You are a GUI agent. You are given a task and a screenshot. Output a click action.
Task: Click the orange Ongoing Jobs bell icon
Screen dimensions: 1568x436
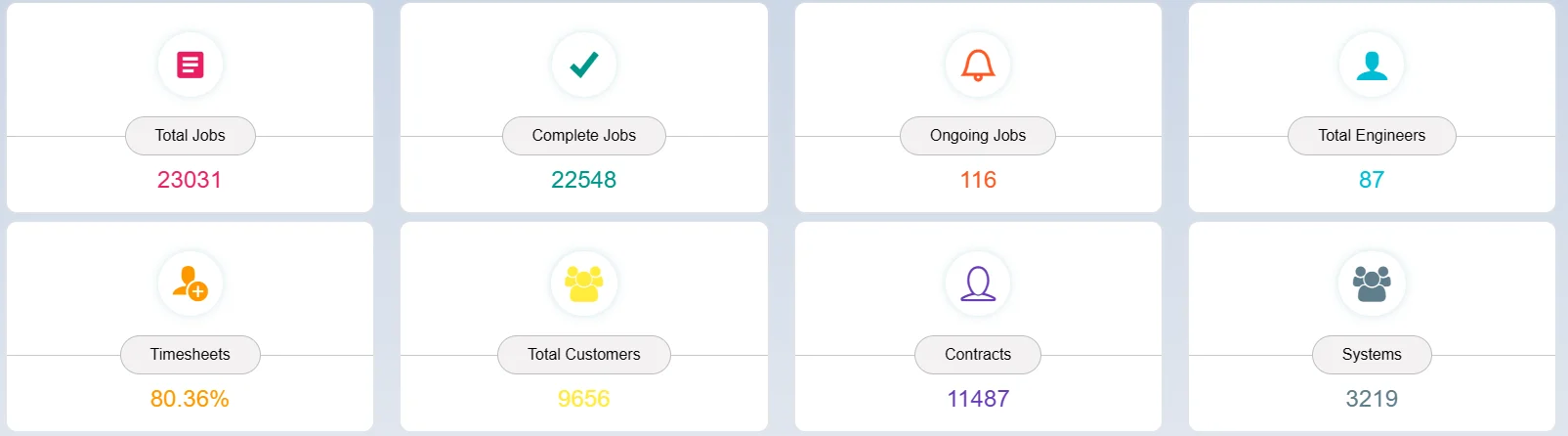click(978, 65)
